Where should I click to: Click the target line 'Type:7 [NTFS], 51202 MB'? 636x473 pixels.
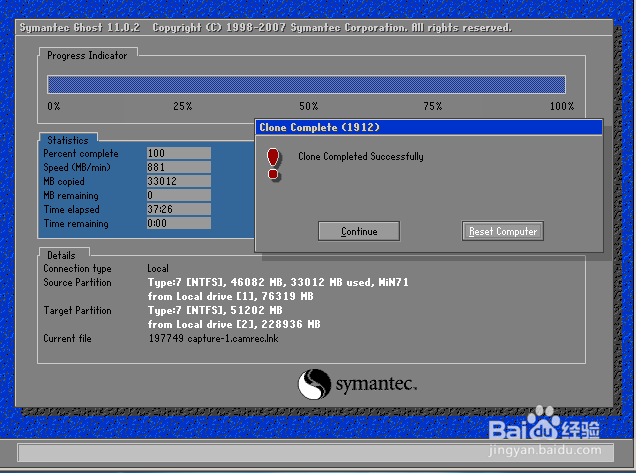(215, 310)
